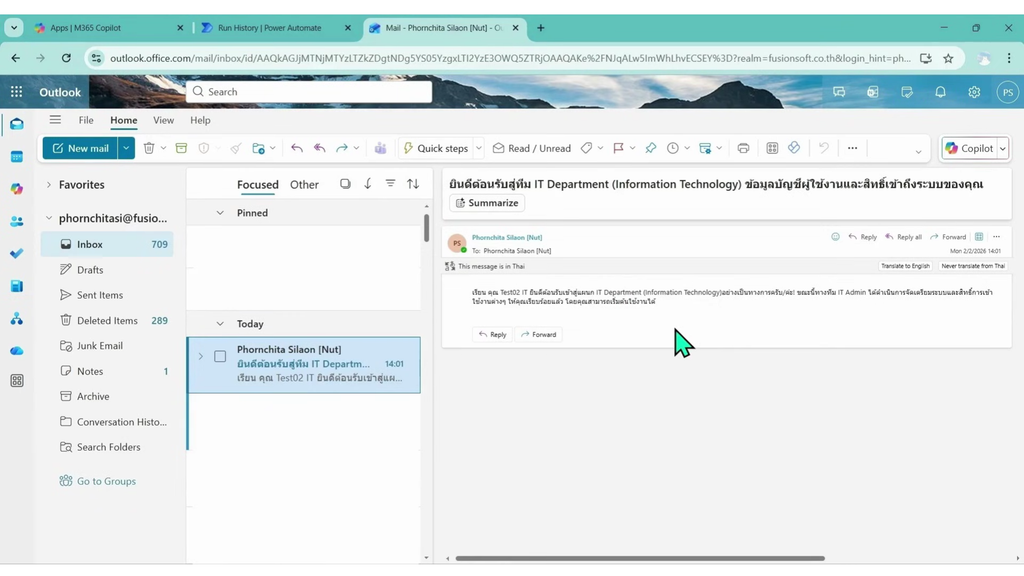Toggle Read / Unread on the message
Screen dimensions: 1024x576
point(532,148)
